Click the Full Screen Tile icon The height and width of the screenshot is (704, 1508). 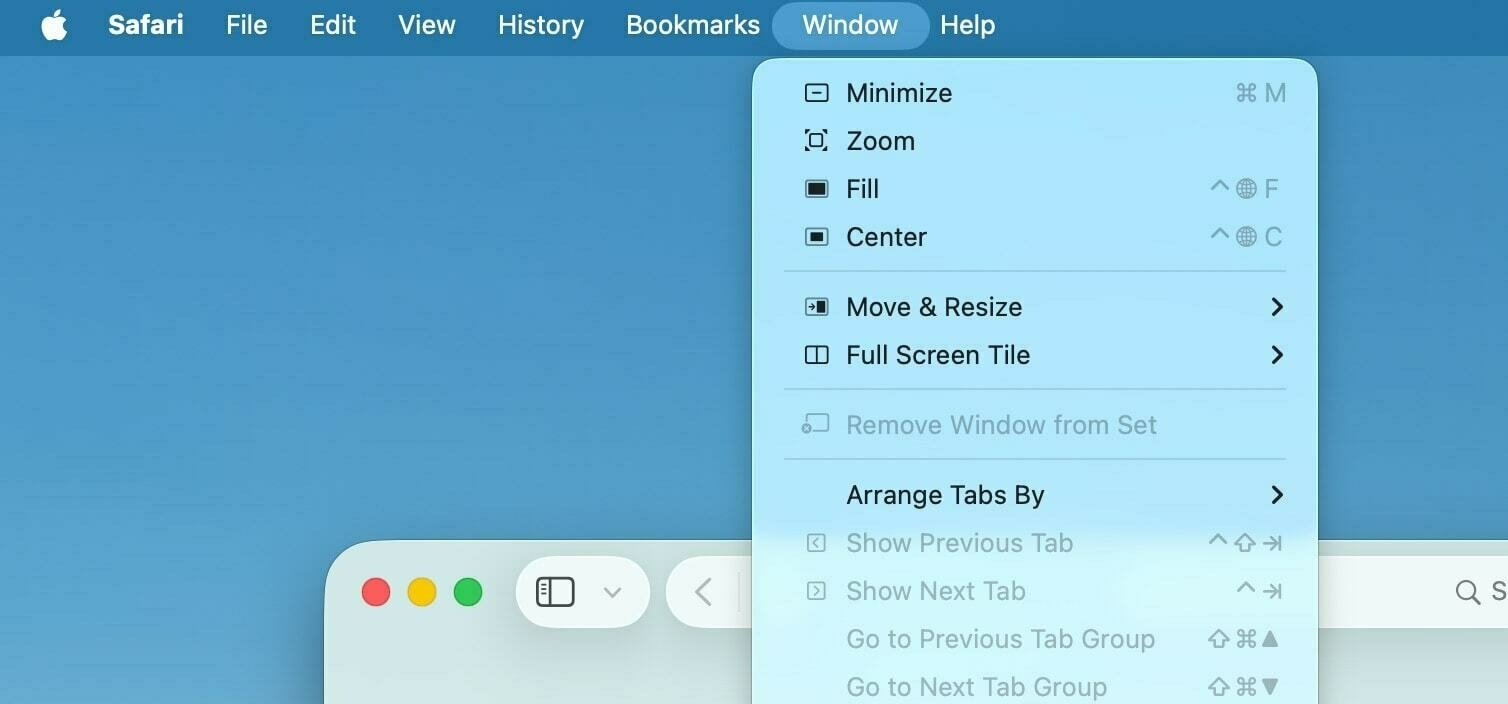(817, 355)
